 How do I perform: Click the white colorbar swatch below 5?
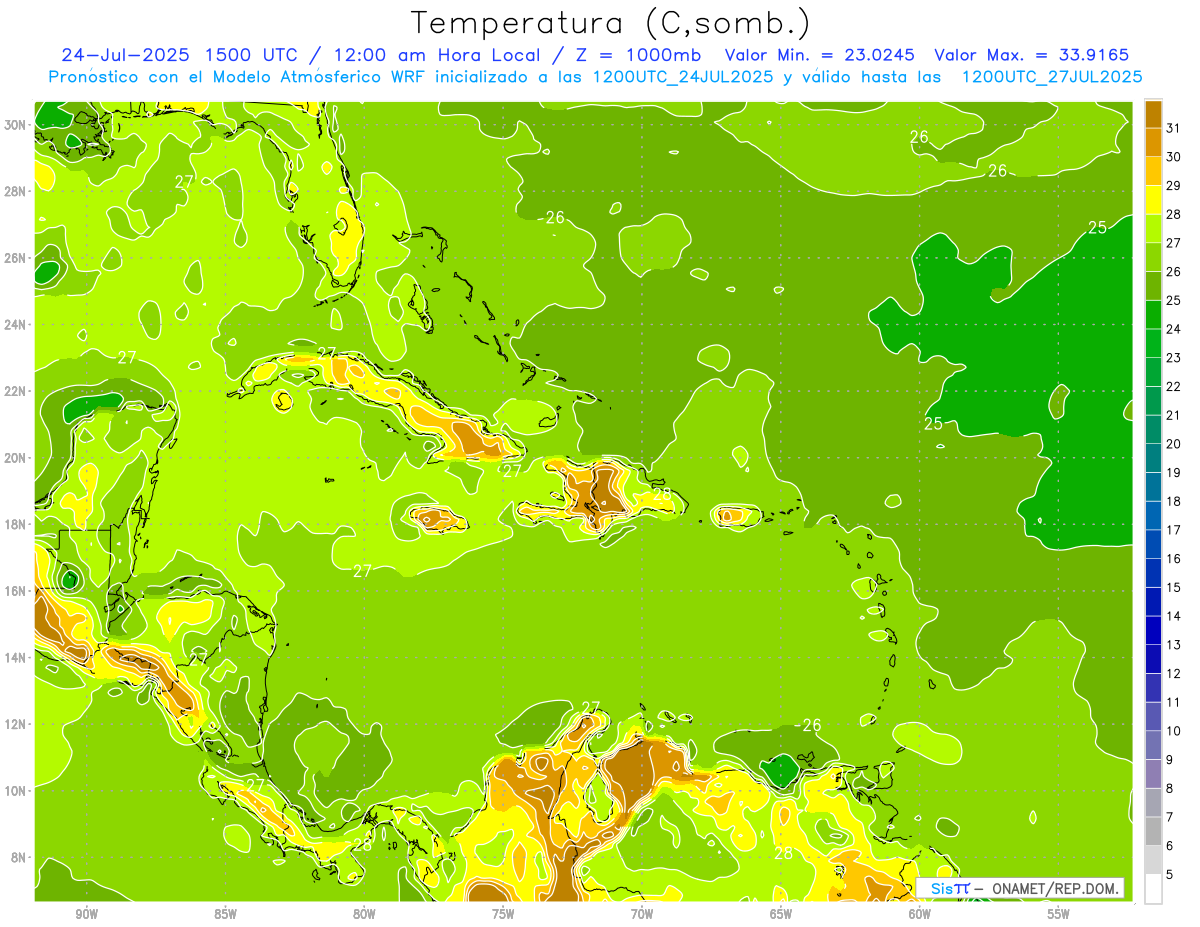coord(1153,889)
